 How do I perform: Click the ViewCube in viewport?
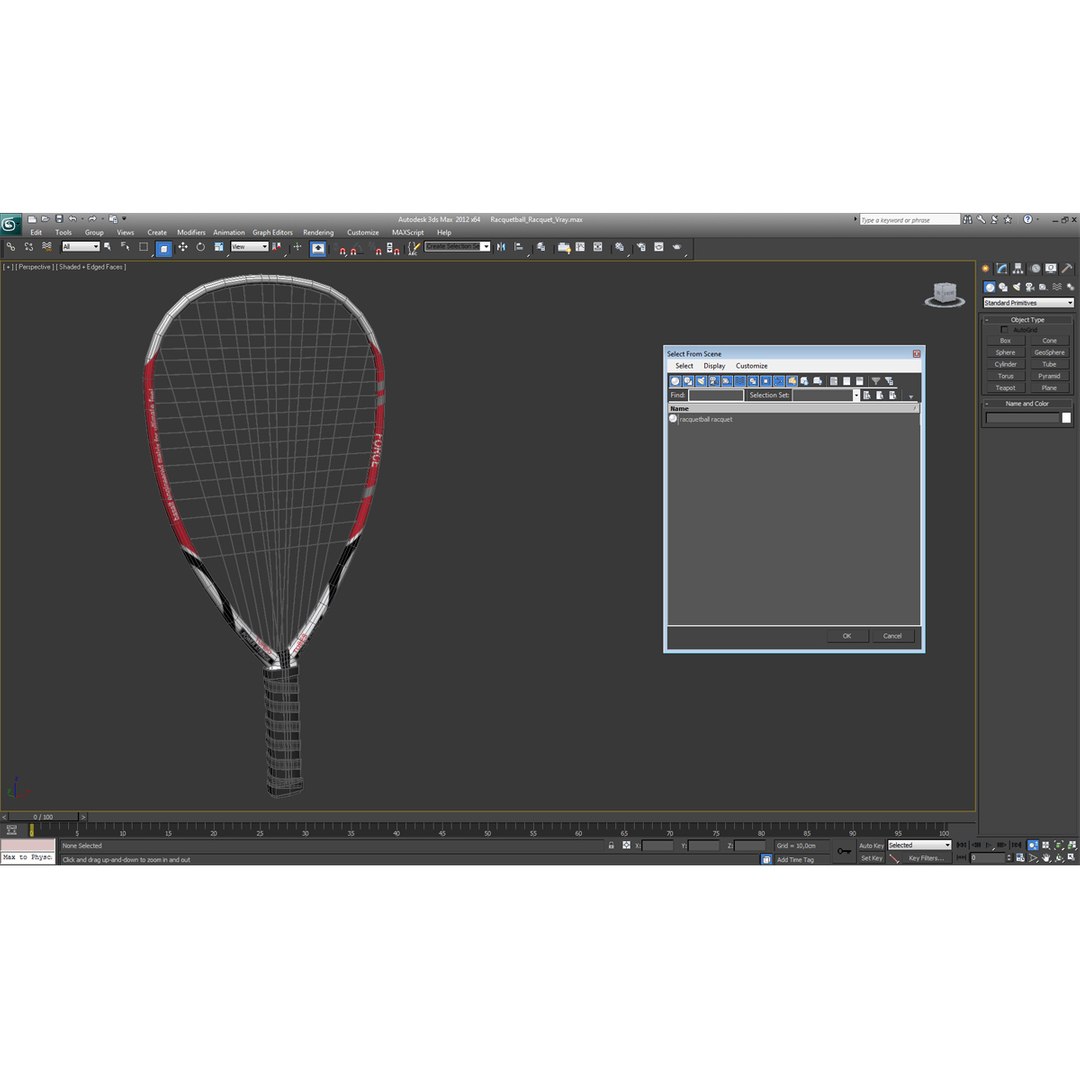pyautogui.click(x=944, y=294)
